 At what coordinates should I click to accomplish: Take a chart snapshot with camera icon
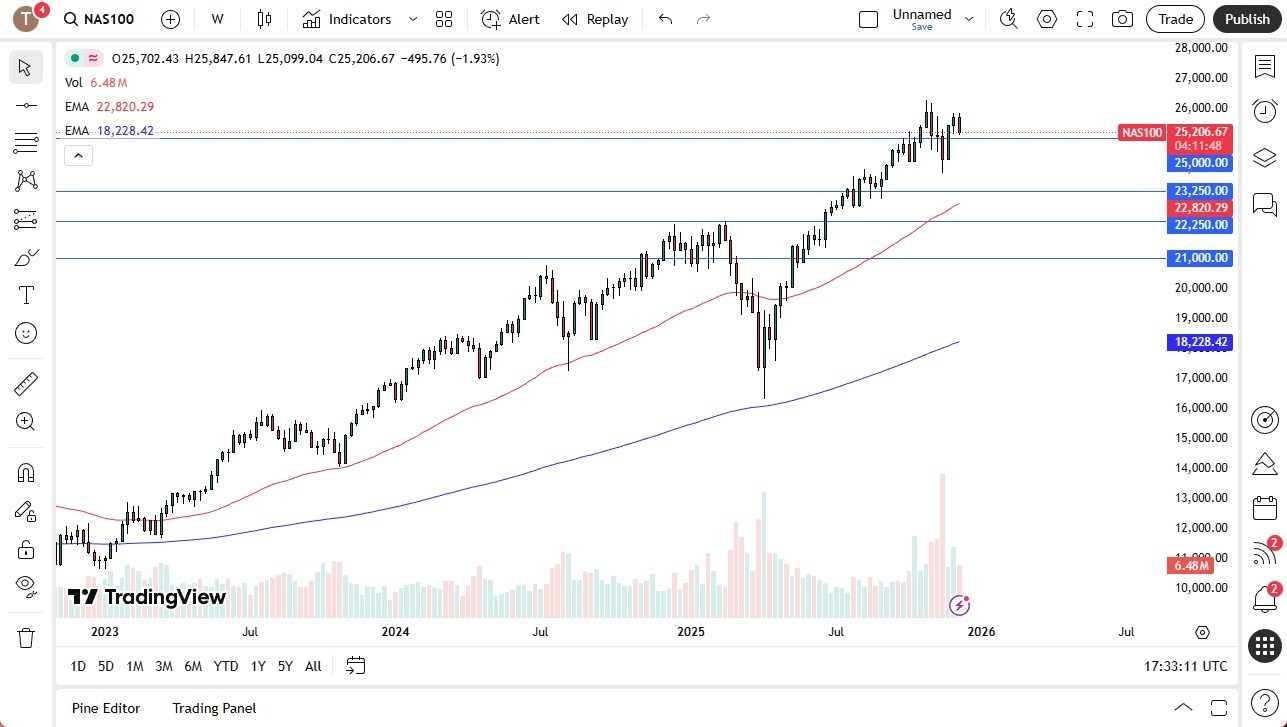pos(1122,19)
